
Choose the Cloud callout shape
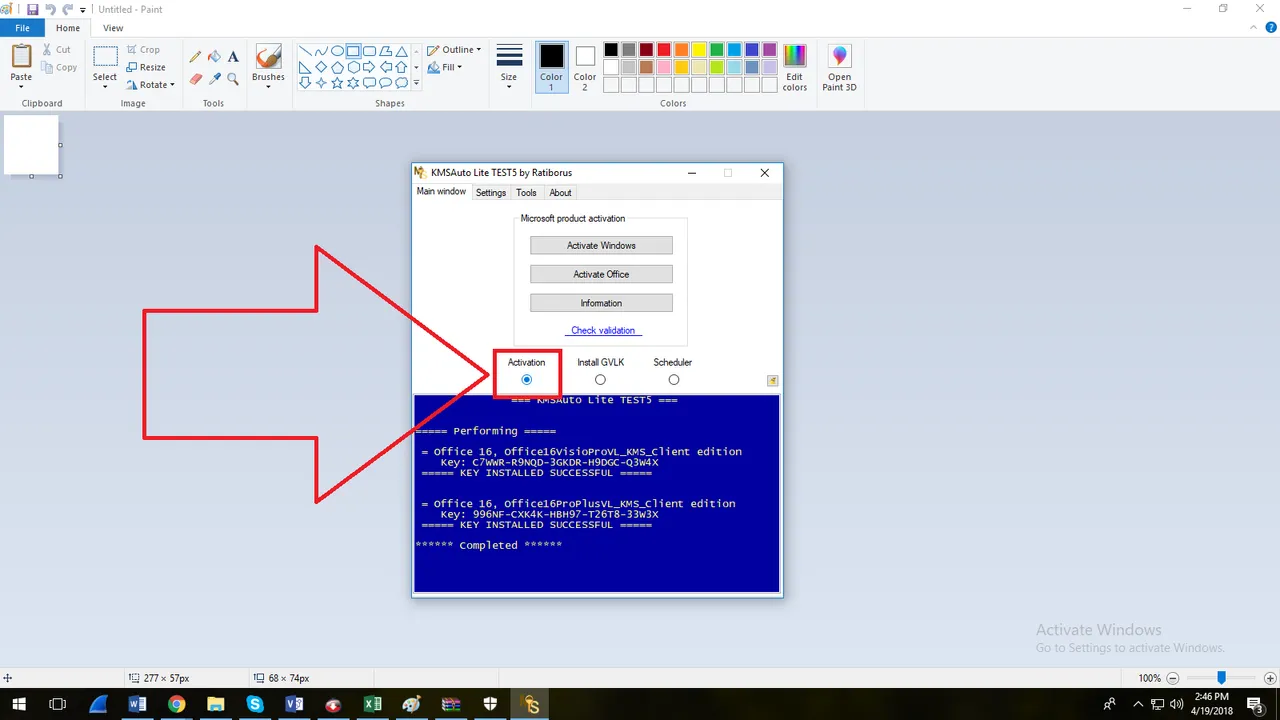click(401, 83)
